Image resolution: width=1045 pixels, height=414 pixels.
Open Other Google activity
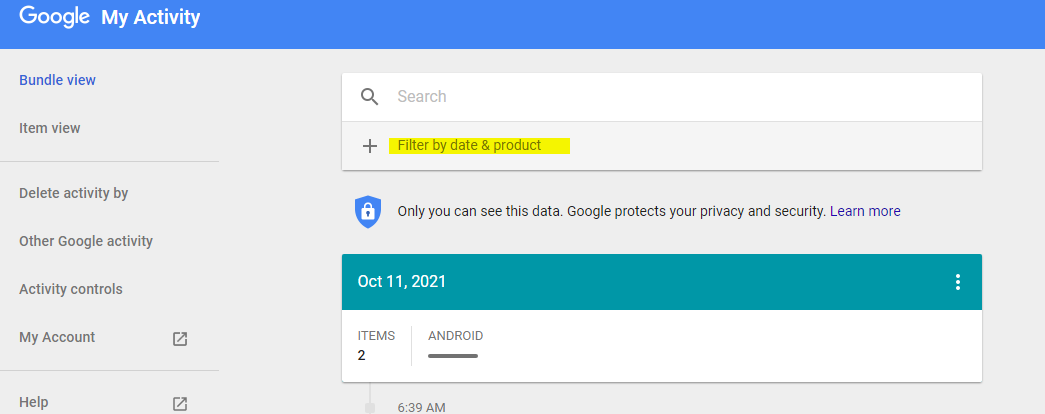86,241
